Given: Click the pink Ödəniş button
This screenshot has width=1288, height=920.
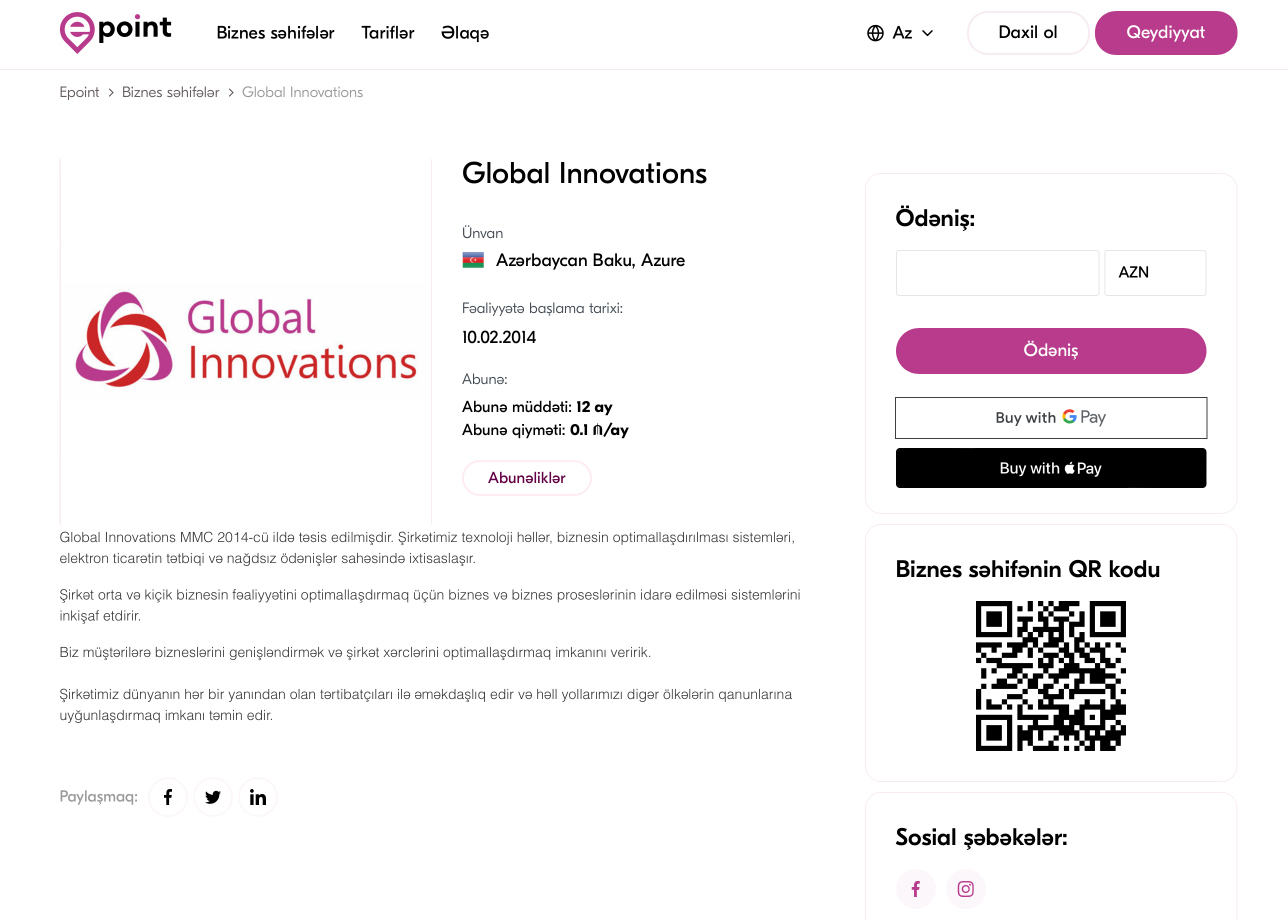Looking at the screenshot, I should (1050, 351).
